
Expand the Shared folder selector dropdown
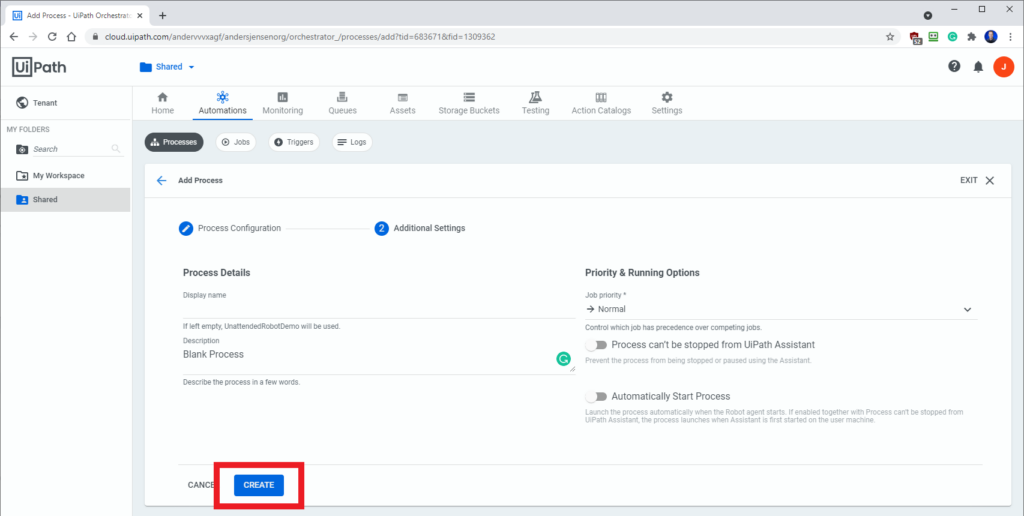point(167,67)
